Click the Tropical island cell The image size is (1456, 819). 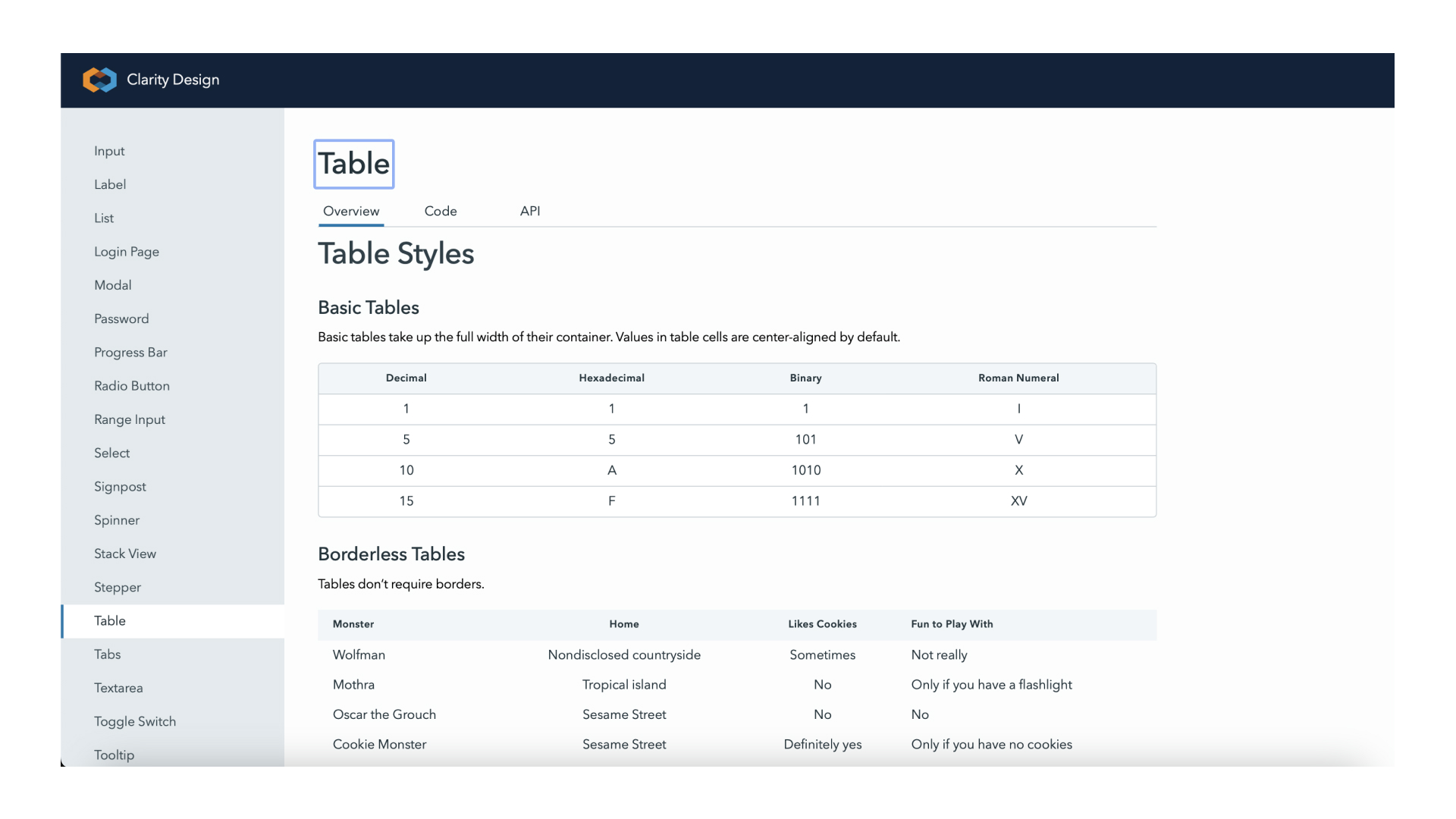point(624,685)
